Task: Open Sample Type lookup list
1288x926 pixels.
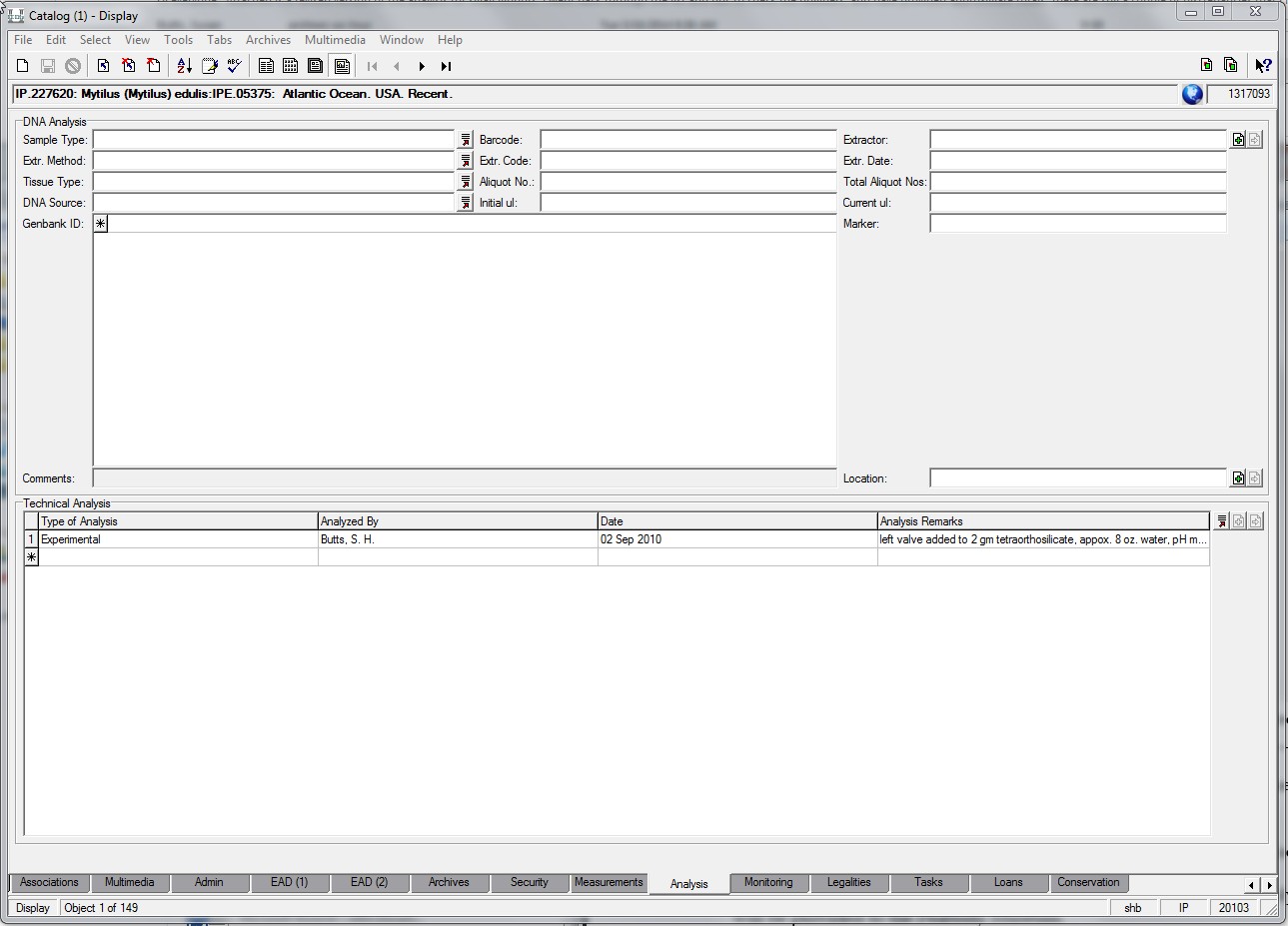Action: click(x=466, y=140)
